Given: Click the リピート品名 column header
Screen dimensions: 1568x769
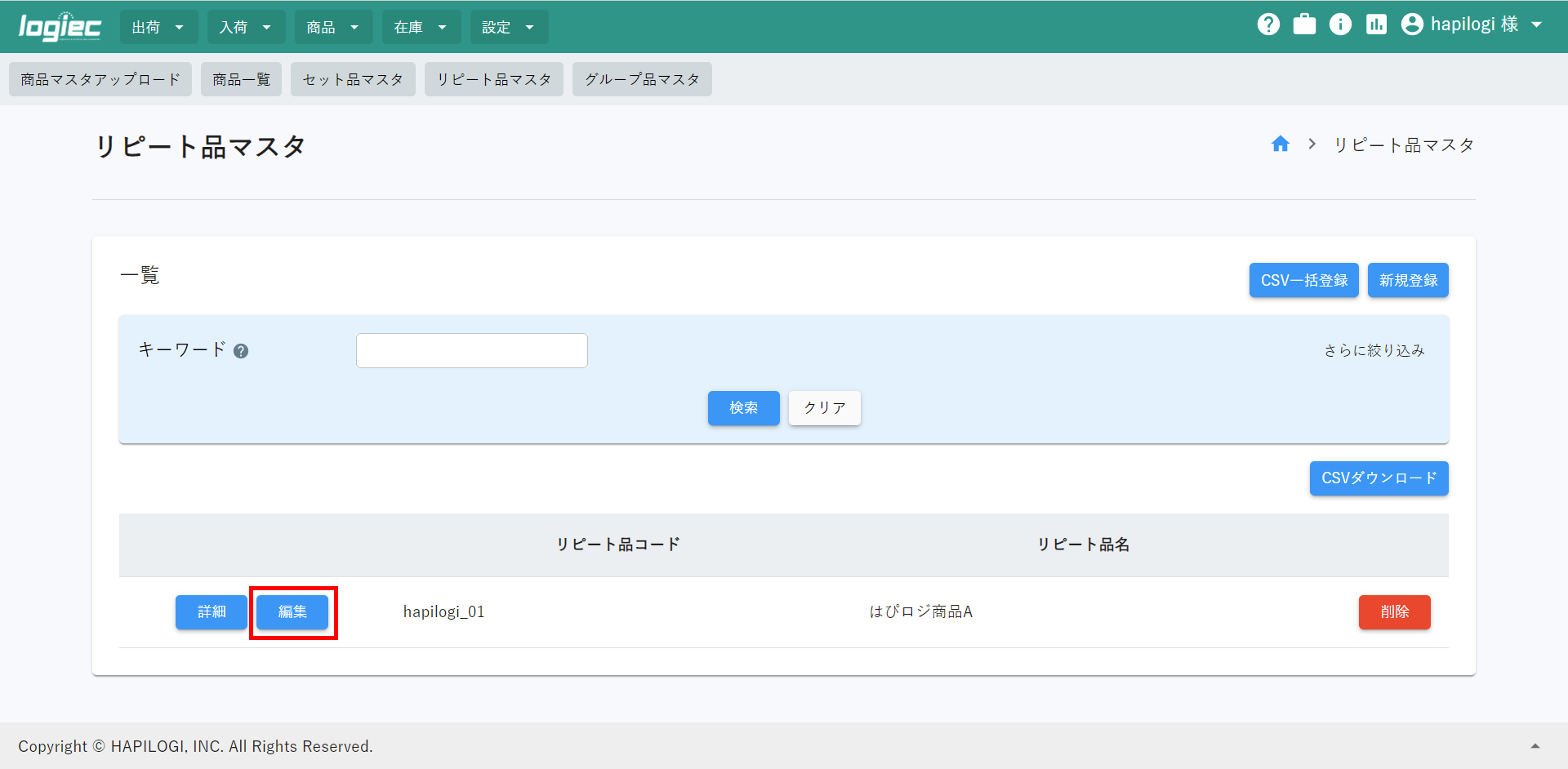Looking at the screenshot, I should pyautogui.click(x=1083, y=545).
